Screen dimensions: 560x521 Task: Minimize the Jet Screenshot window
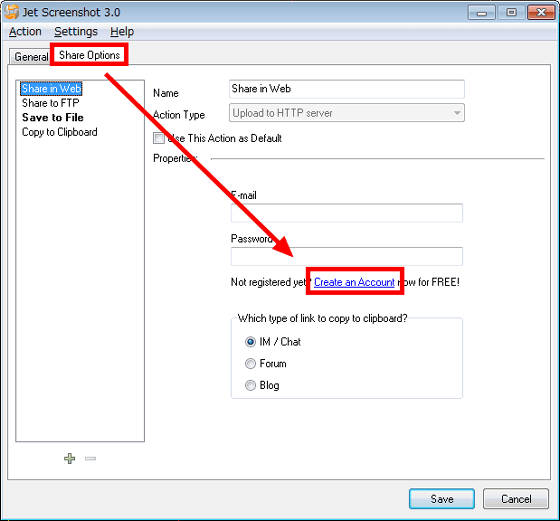tap(481, 12)
